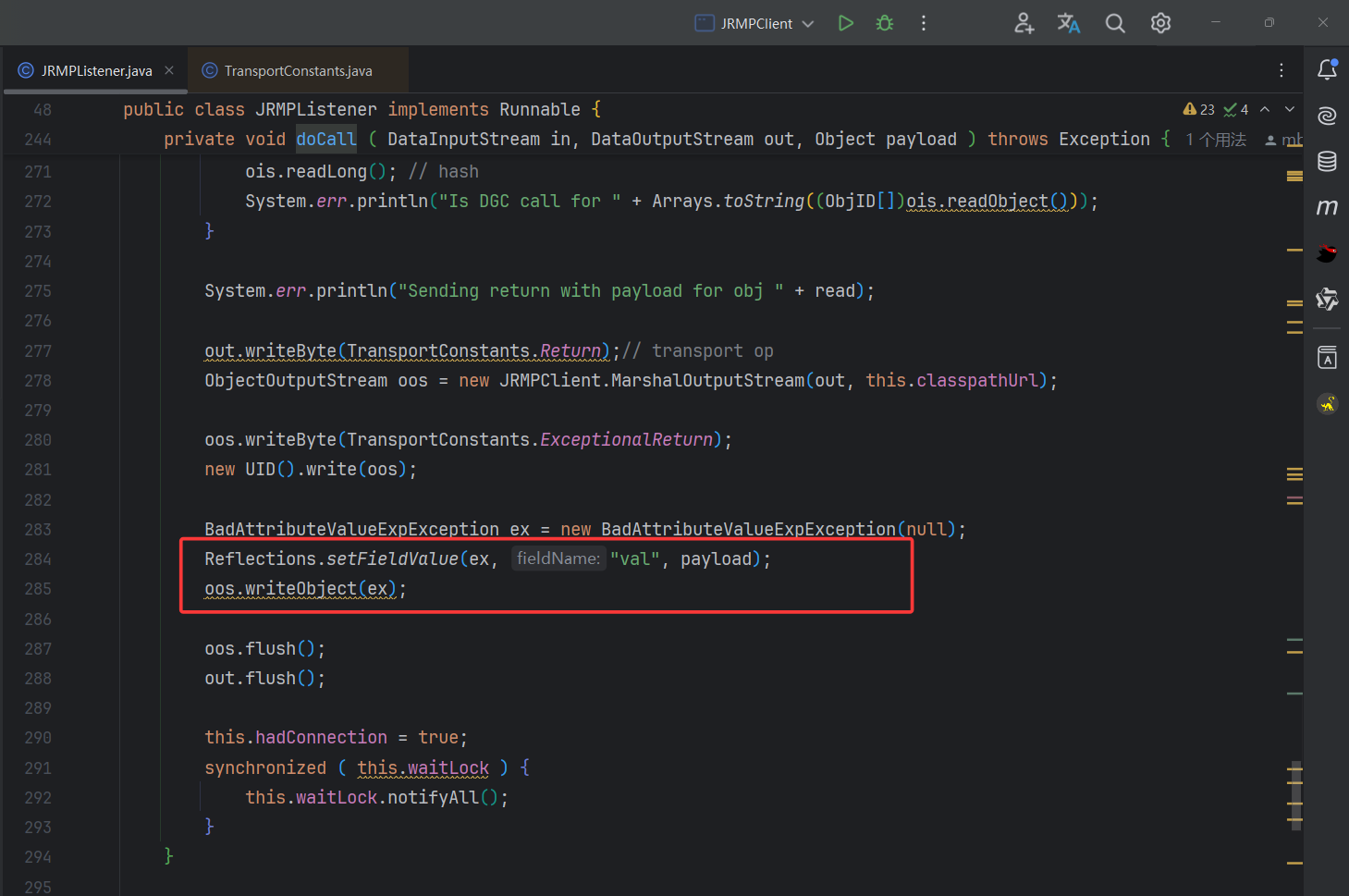The height and width of the screenshot is (896, 1349).
Task: Open the AI assistant spiral tool window
Action: tap(1327, 116)
